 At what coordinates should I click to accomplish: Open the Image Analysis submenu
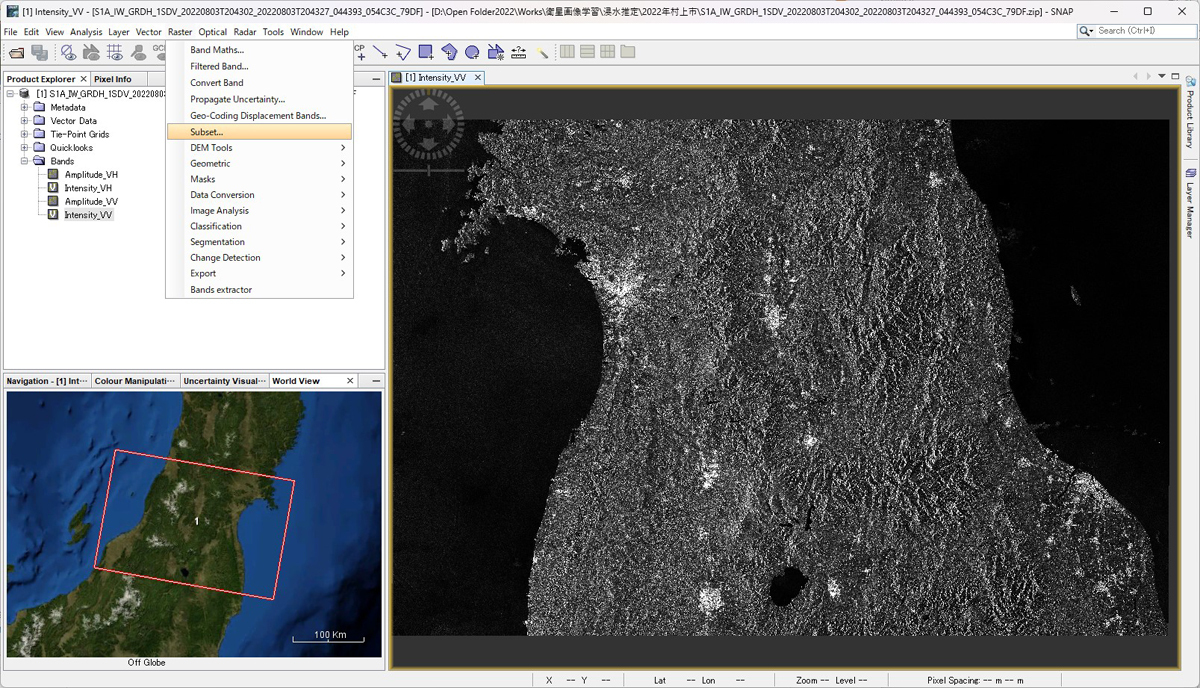[x=259, y=211]
